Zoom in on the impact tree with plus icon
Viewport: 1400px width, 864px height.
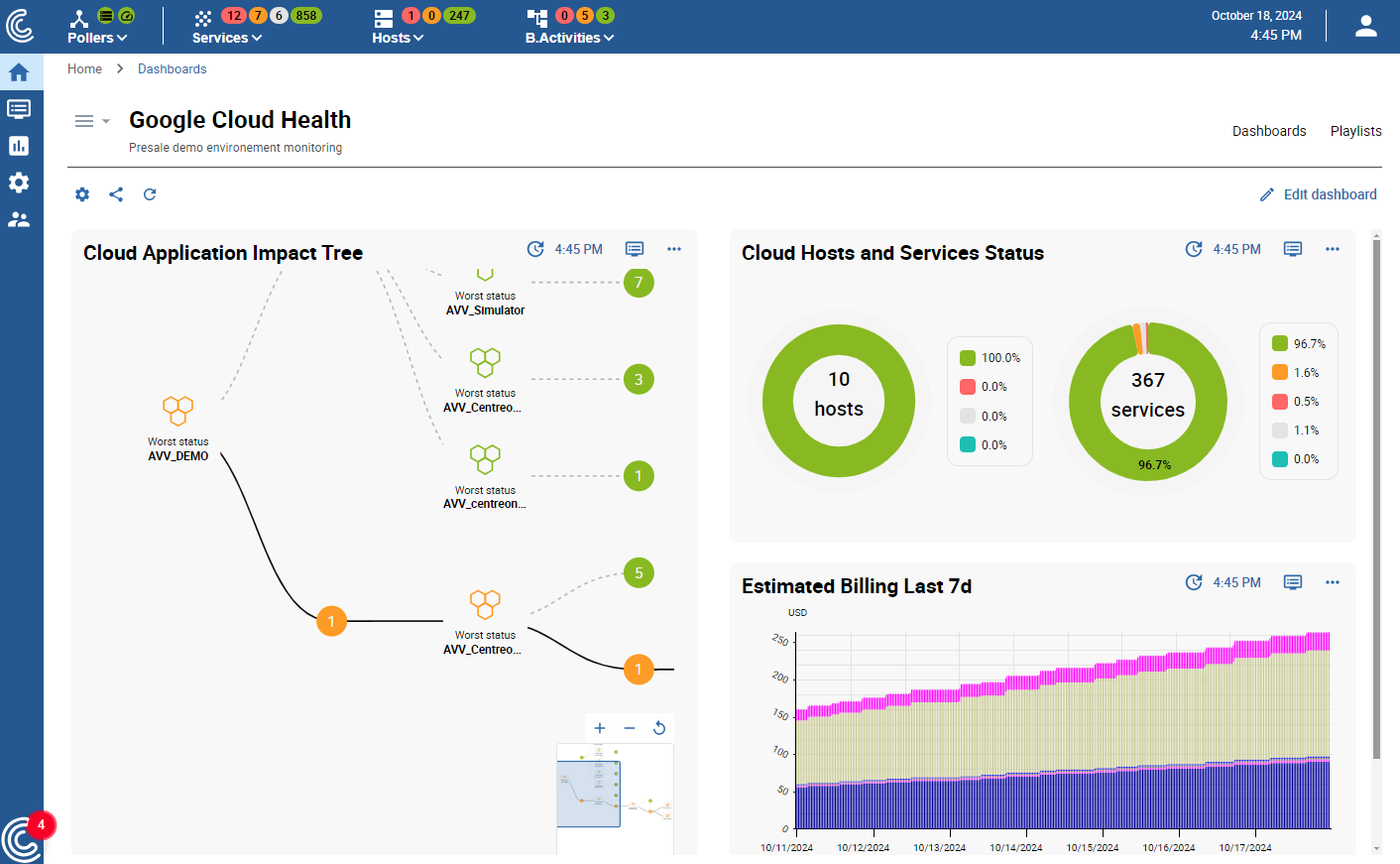click(x=600, y=728)
